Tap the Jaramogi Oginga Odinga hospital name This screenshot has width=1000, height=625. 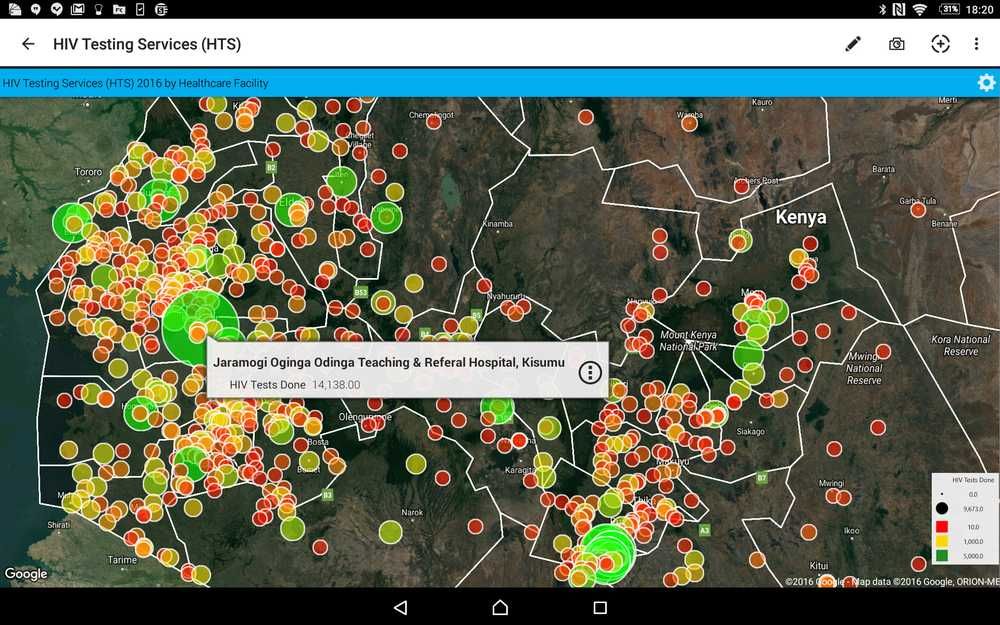(388, 362)
